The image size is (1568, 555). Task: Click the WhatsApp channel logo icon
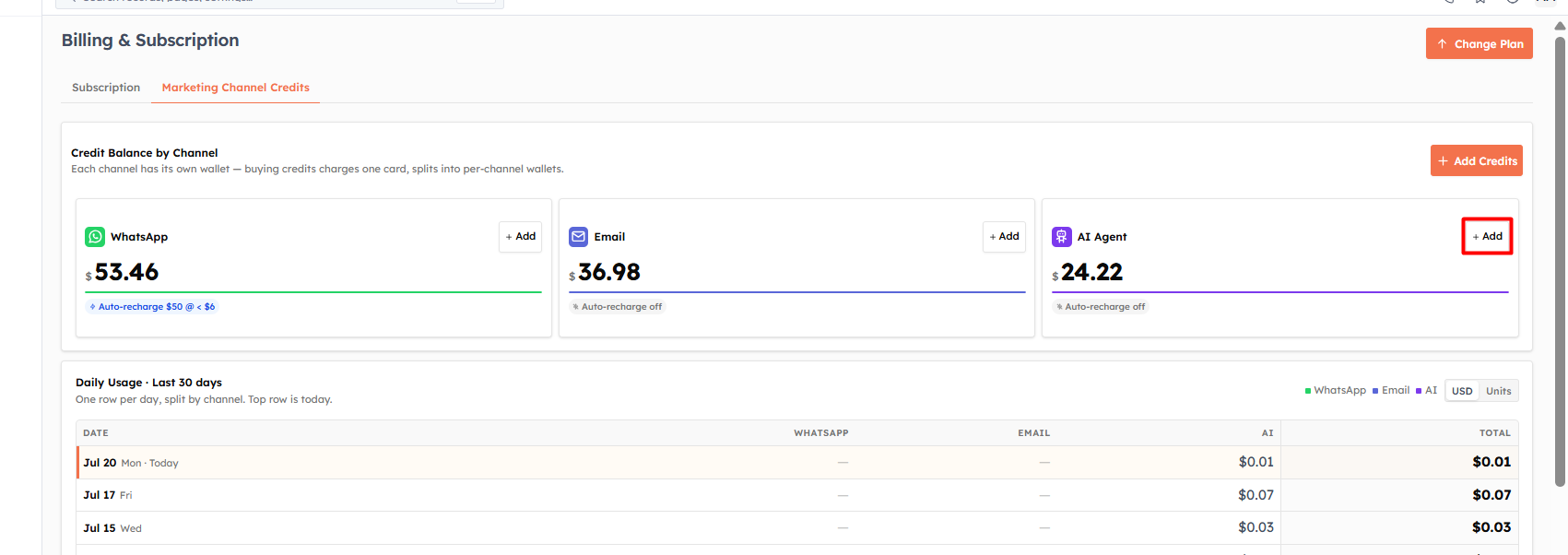click(95, 237)
